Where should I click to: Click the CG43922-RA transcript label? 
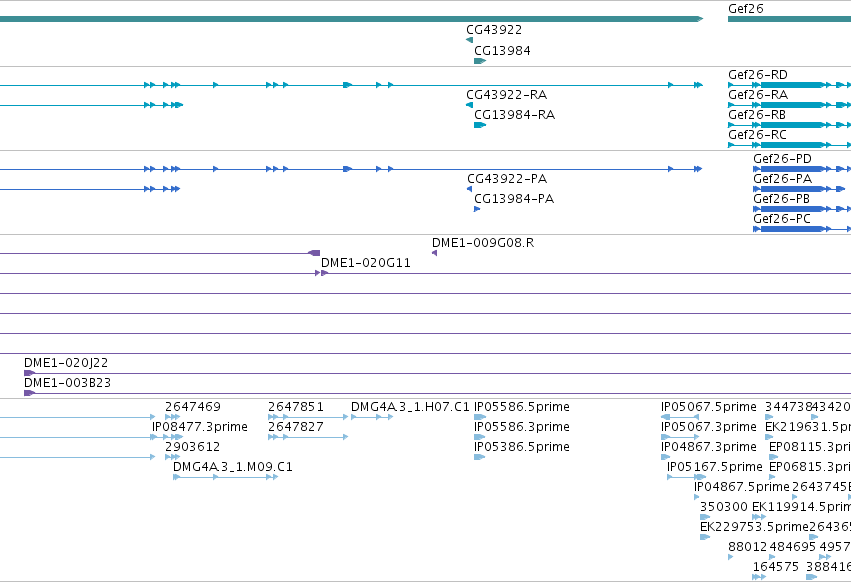pyautogui.click(x=506, y=95)
